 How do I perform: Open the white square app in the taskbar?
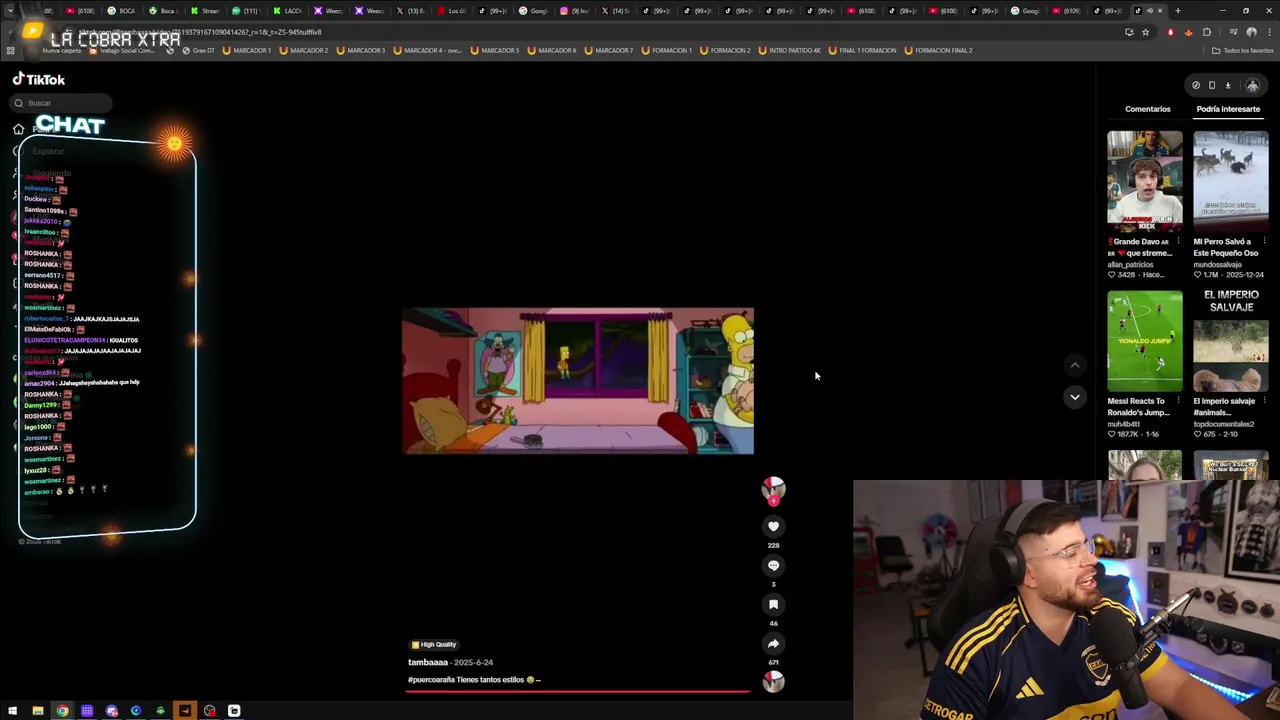(x=234, y=711)
